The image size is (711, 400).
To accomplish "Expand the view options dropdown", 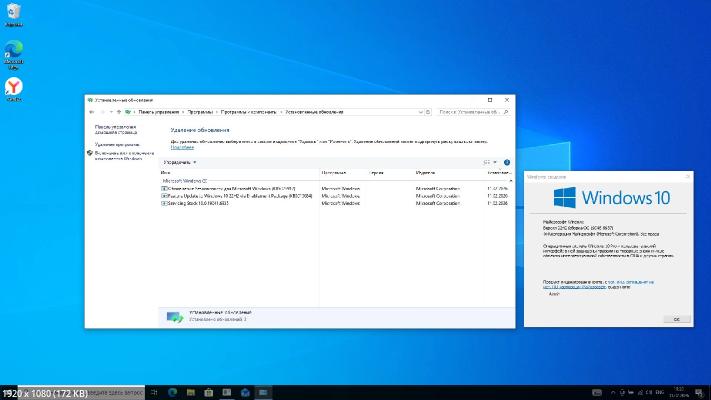I will [494, 161].
